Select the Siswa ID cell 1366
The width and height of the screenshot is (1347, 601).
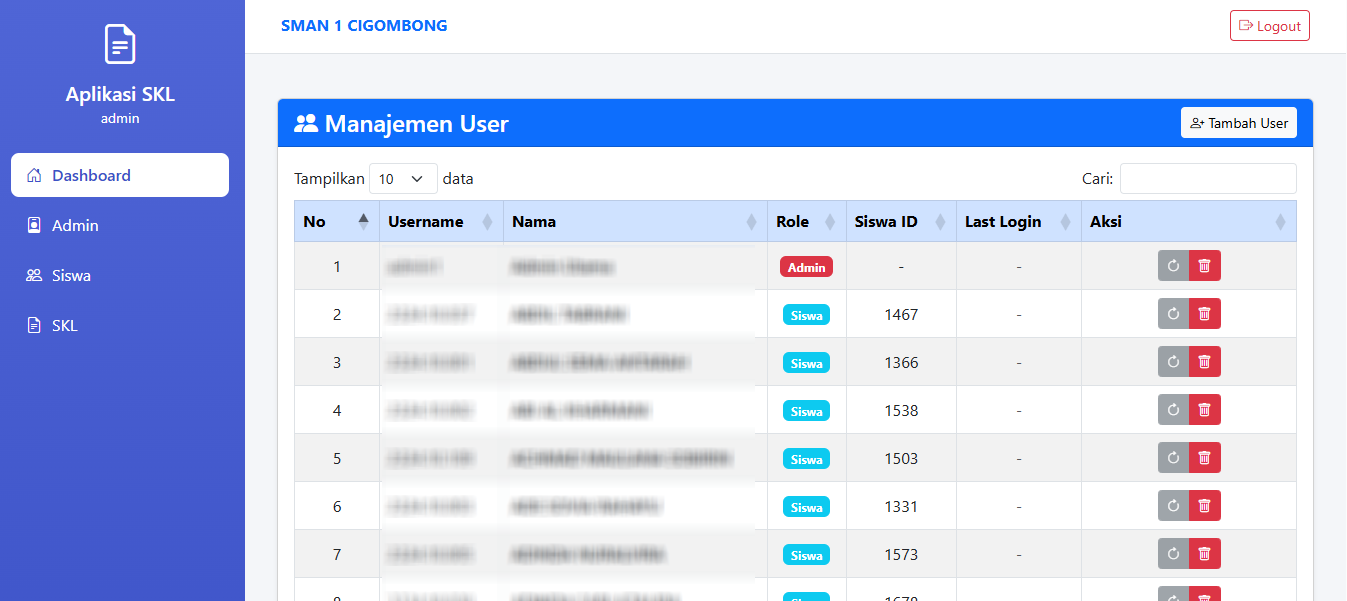coord(901,362)
